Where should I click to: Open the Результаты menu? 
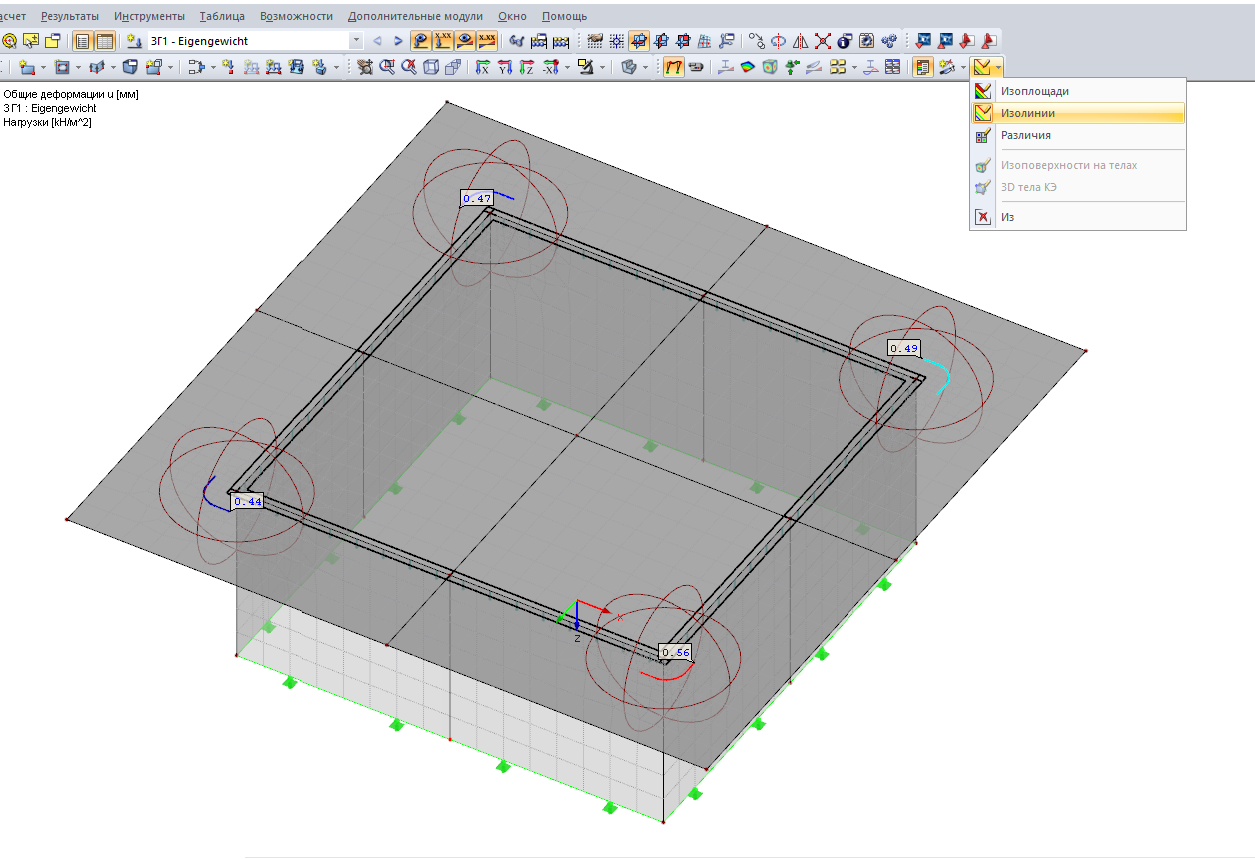point(69,16)
